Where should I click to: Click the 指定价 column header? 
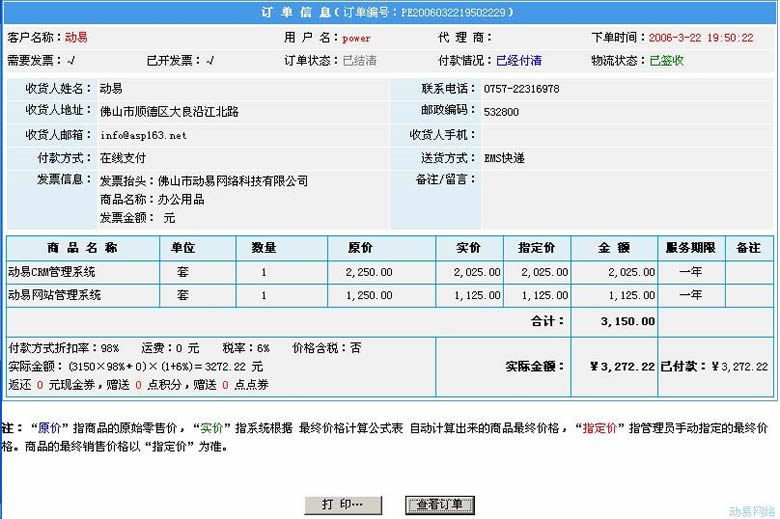536,248
